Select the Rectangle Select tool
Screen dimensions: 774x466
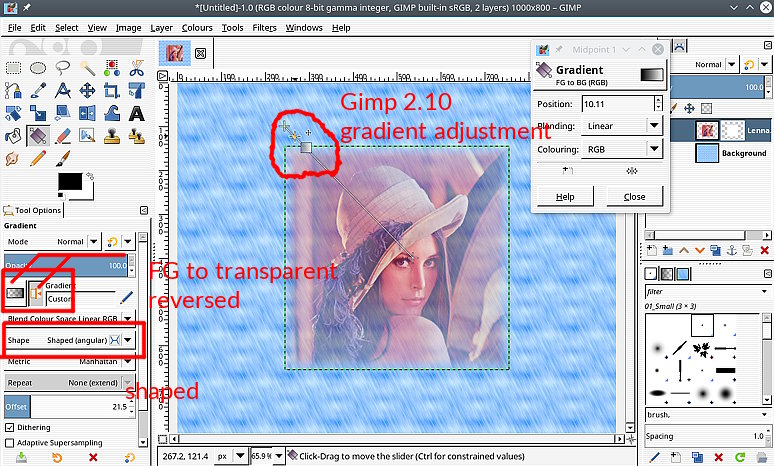pyautogui.click(x=13, y=68)
